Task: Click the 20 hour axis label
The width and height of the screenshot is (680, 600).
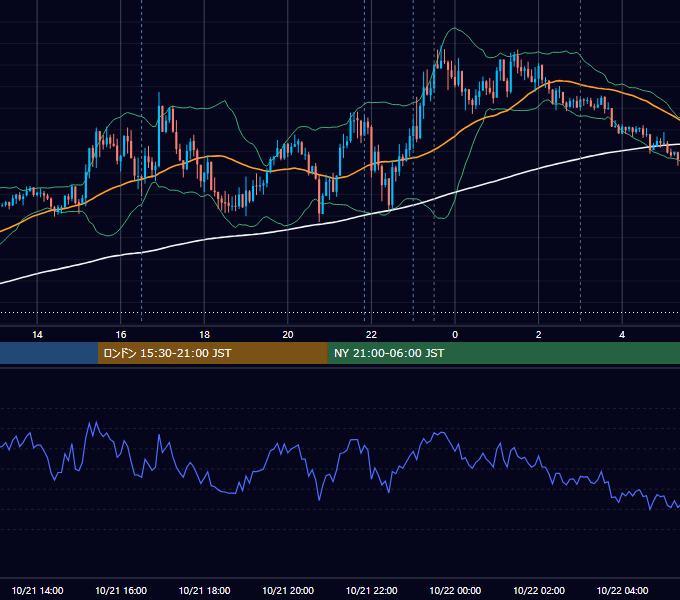Action: coord(288,335)
